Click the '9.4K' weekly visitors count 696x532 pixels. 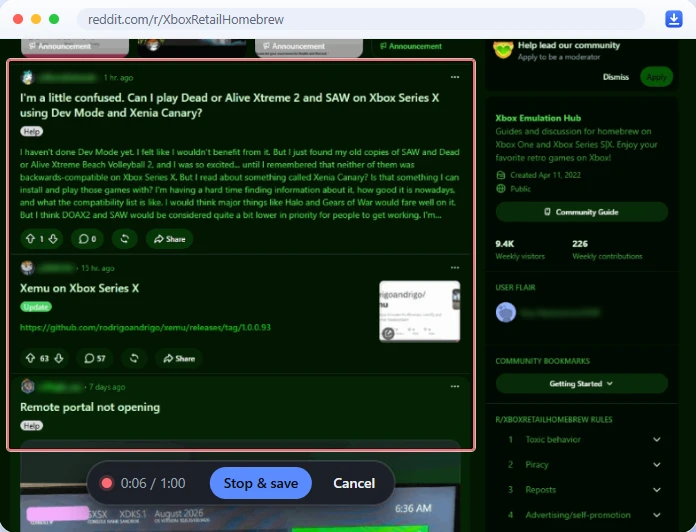[505, 244]
